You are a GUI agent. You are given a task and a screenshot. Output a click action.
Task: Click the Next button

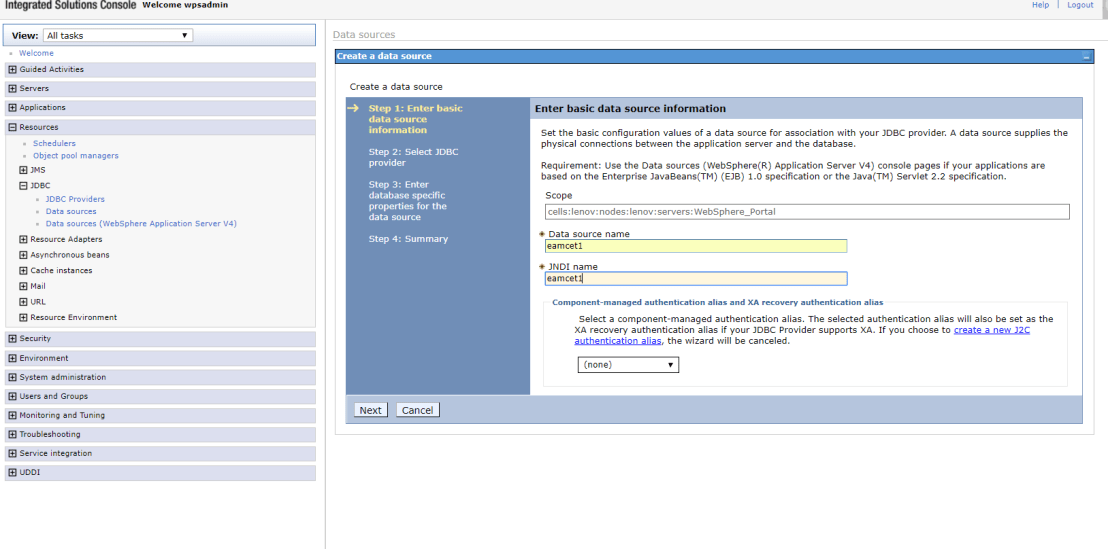370,410
